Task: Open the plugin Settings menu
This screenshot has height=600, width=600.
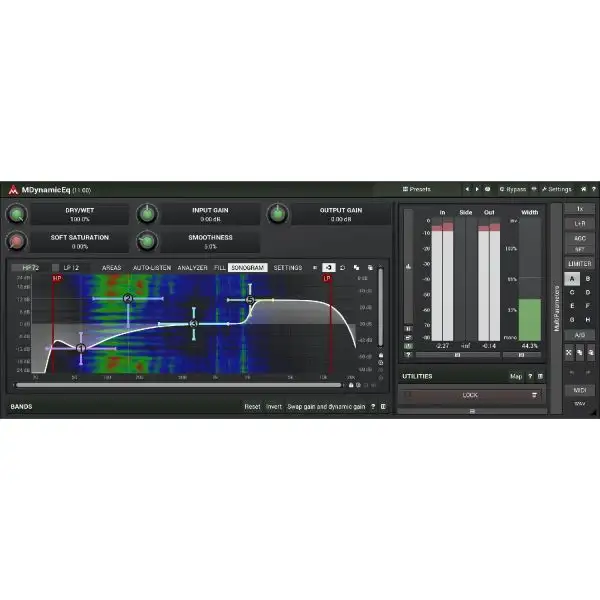Action: coord(556,188)
